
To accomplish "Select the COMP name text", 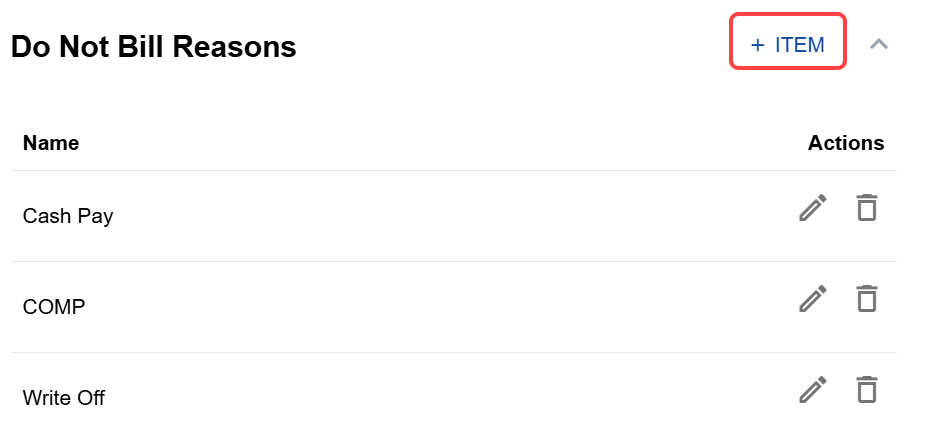I will [54, 307].
